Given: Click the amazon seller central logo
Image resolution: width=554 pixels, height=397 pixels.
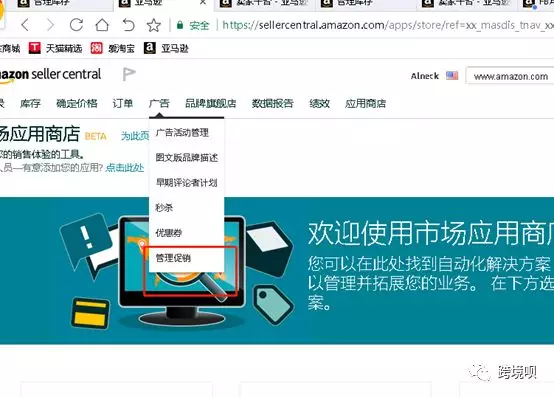Looking at the screenshot, I should point(51,75).
